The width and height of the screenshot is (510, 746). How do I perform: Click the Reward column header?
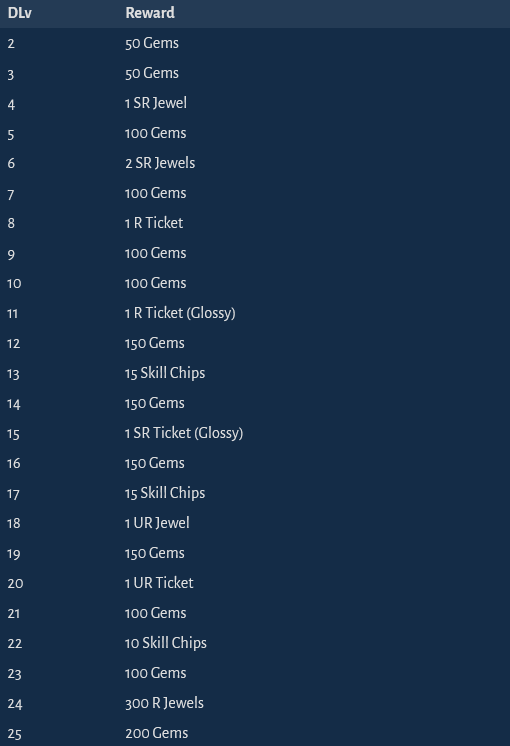pos(150,13)
